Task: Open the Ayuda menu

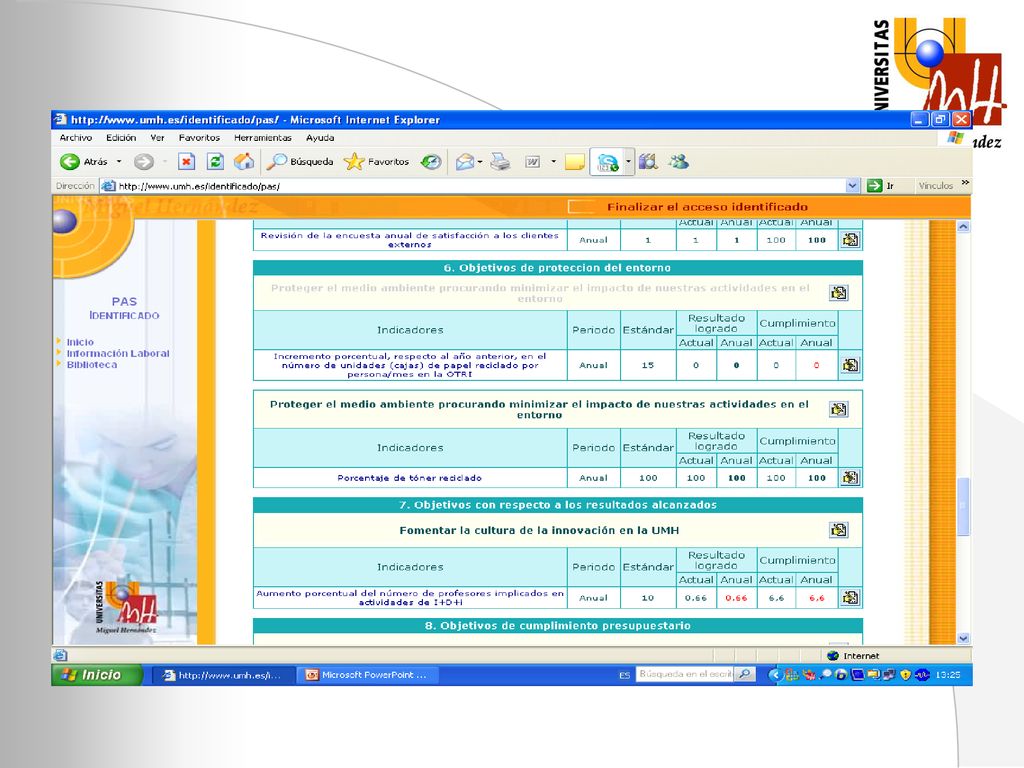Action: point(320,138)
